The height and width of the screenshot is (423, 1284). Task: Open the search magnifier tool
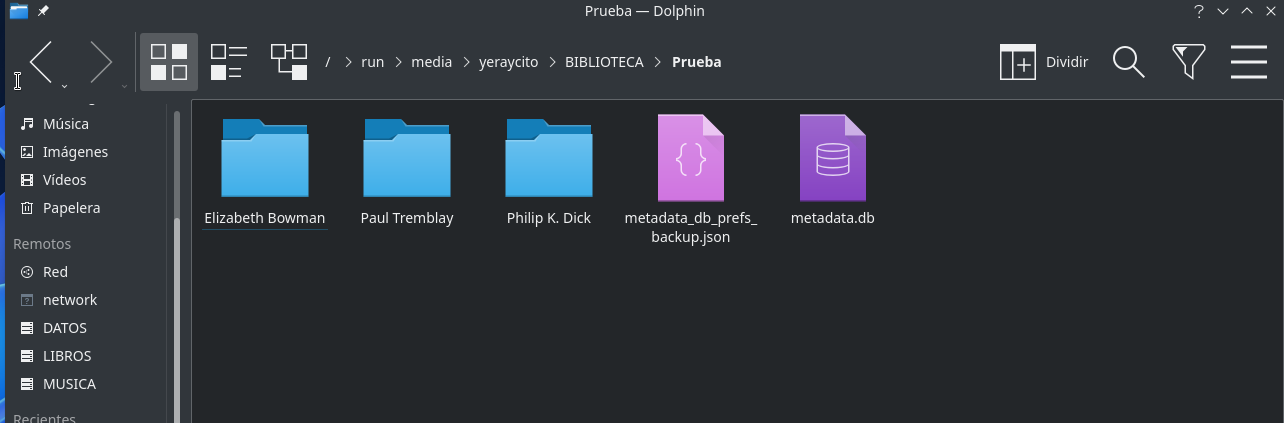1128,62
